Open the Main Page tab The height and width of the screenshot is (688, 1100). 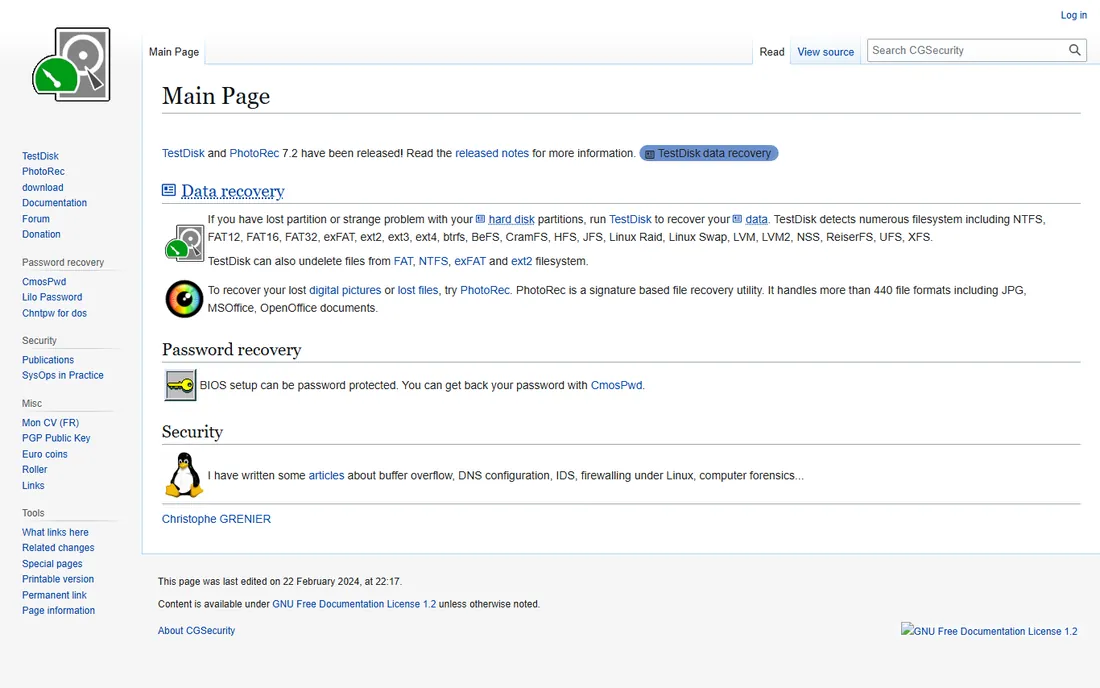(x=174, y=52)
